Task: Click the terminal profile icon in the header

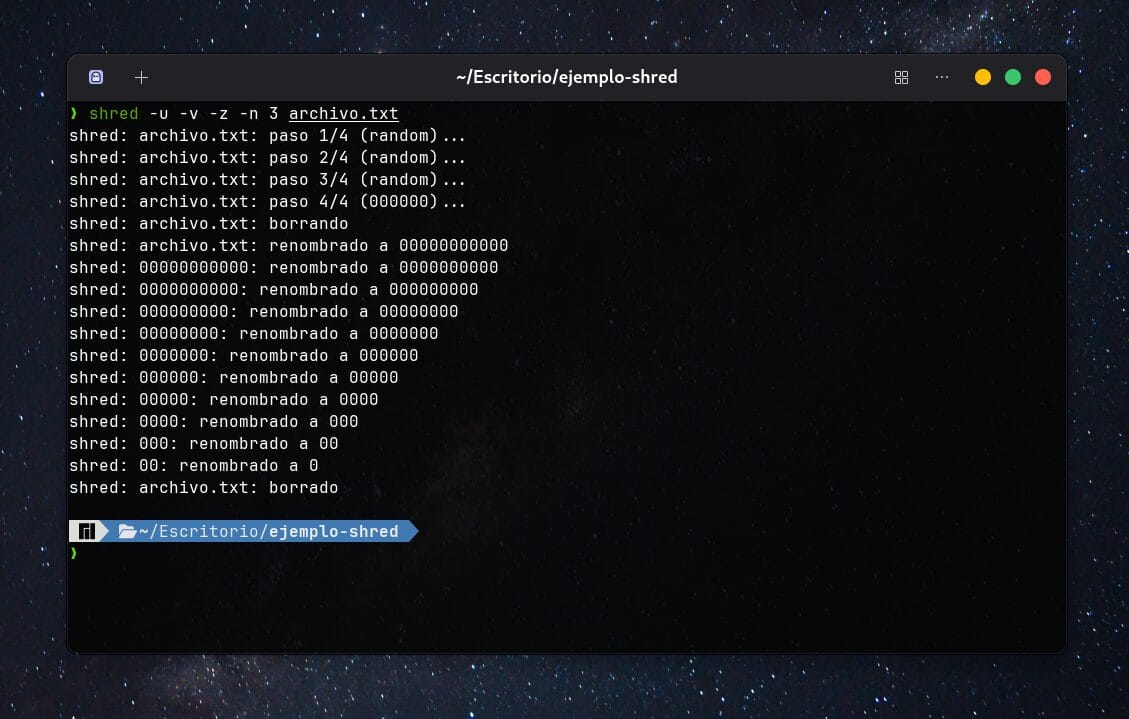Action: [96, 77]
